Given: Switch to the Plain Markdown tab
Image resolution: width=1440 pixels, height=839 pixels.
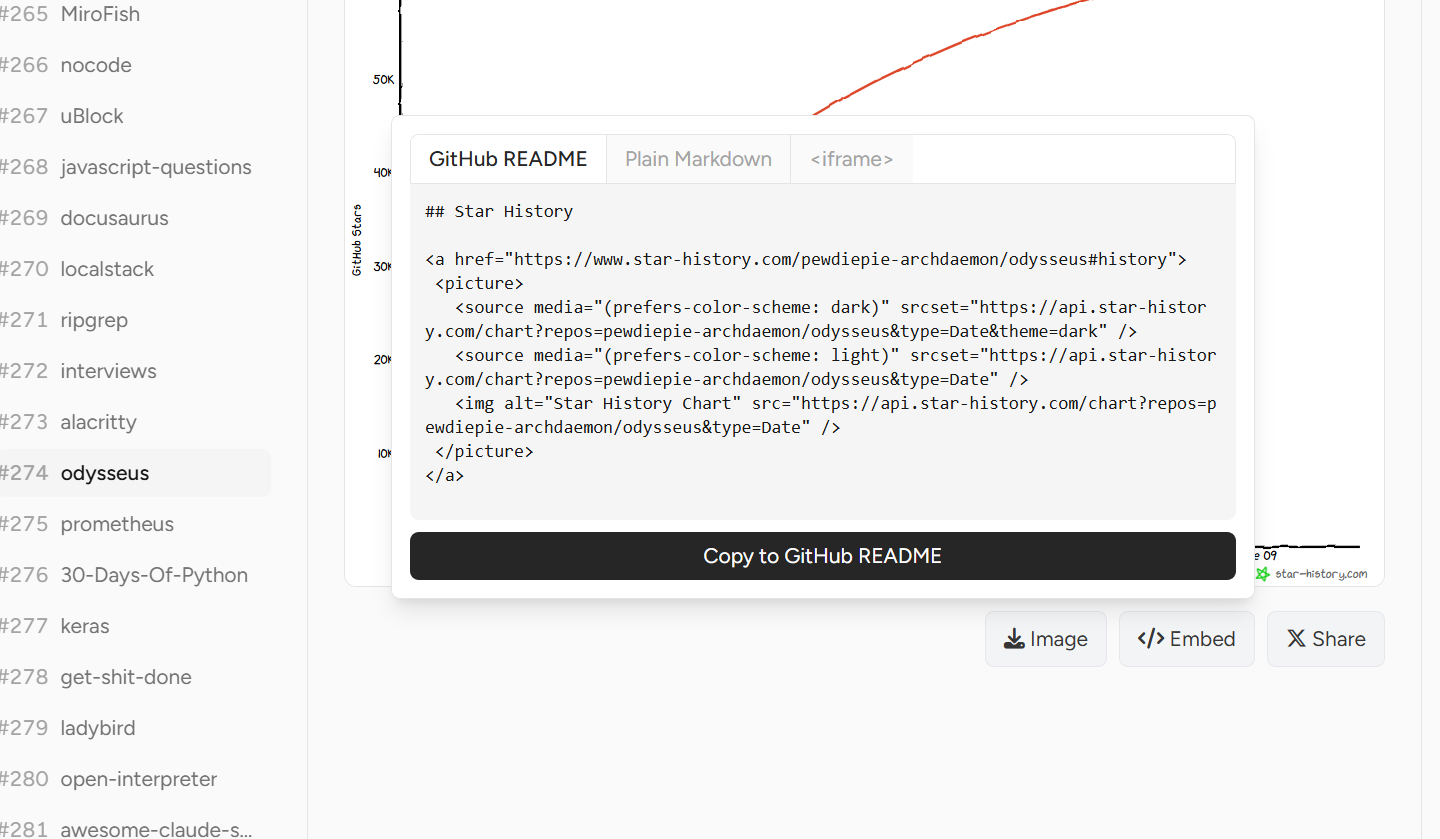Looking at the screenshot, I should click(x=698, y=159).
